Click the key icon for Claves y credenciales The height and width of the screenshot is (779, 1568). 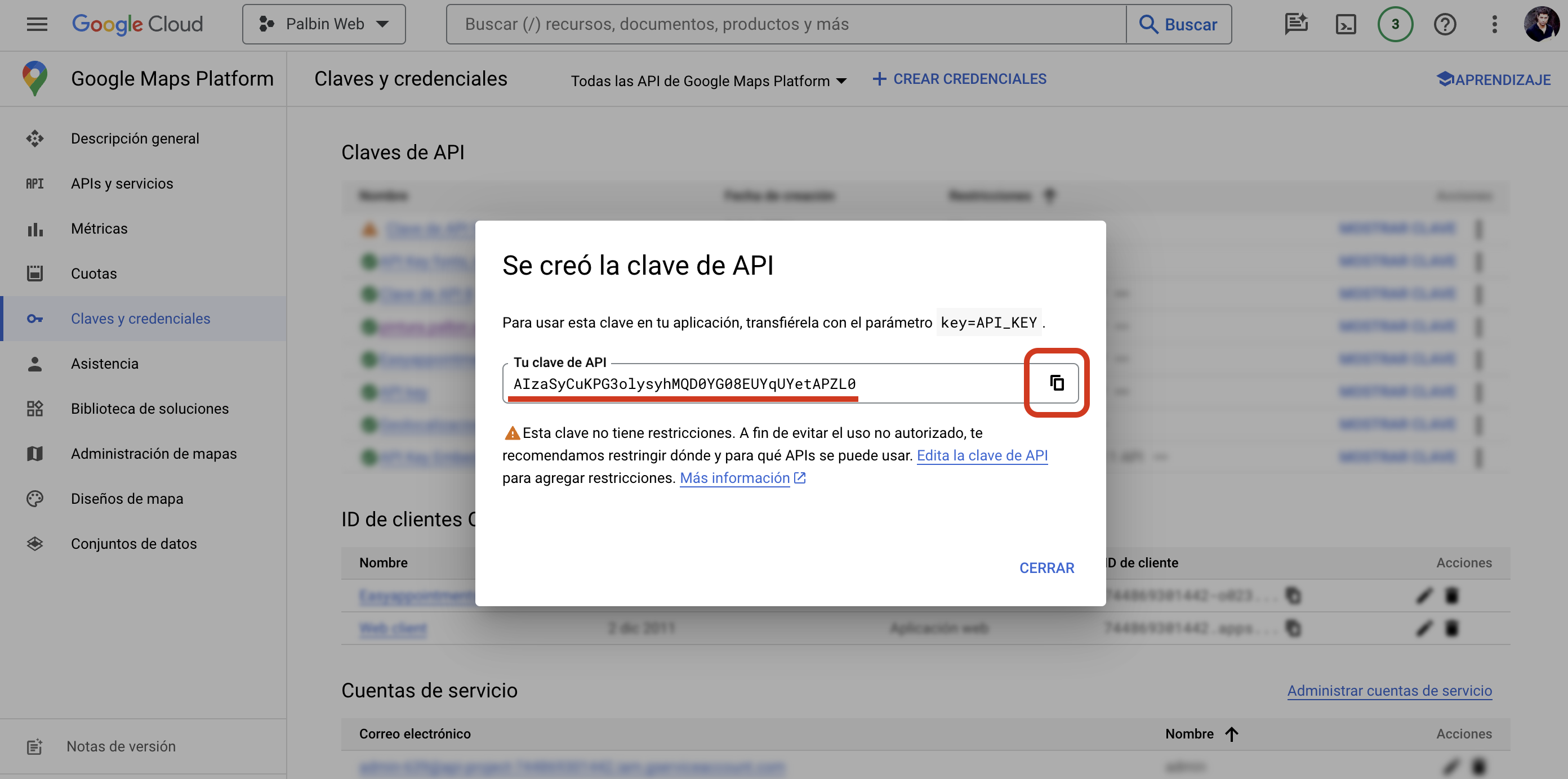[x=35, y=319]
